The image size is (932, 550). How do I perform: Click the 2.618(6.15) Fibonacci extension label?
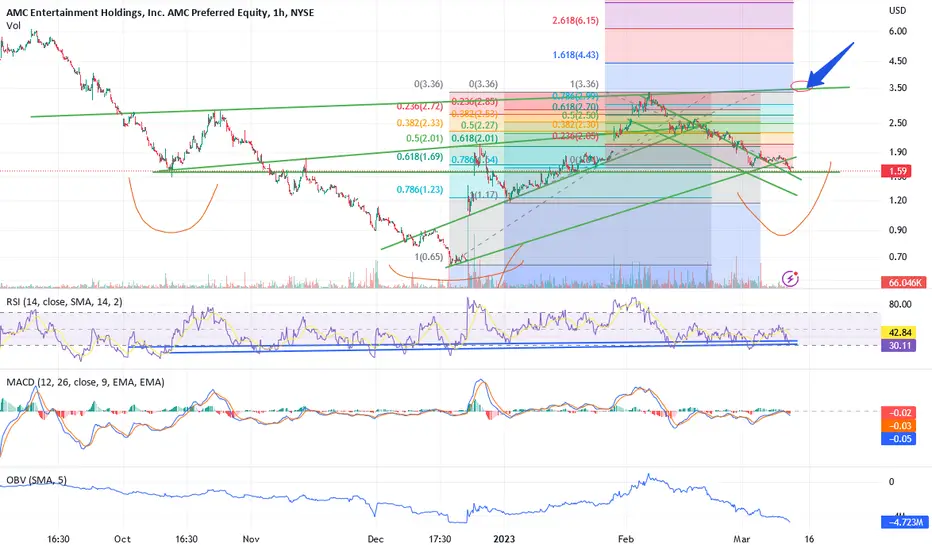click(575, 20)
